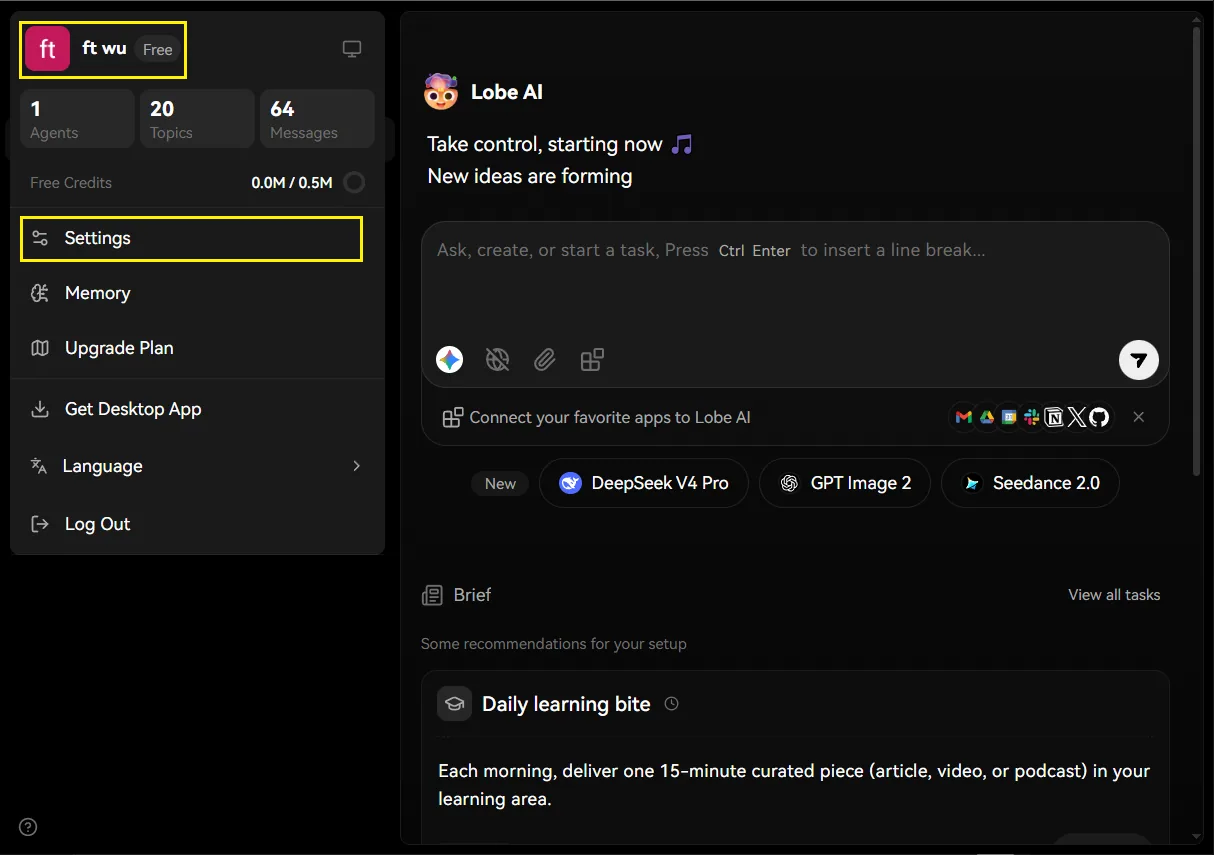
Task: Click the help question mark icon
Action: (x=28, y=827)
